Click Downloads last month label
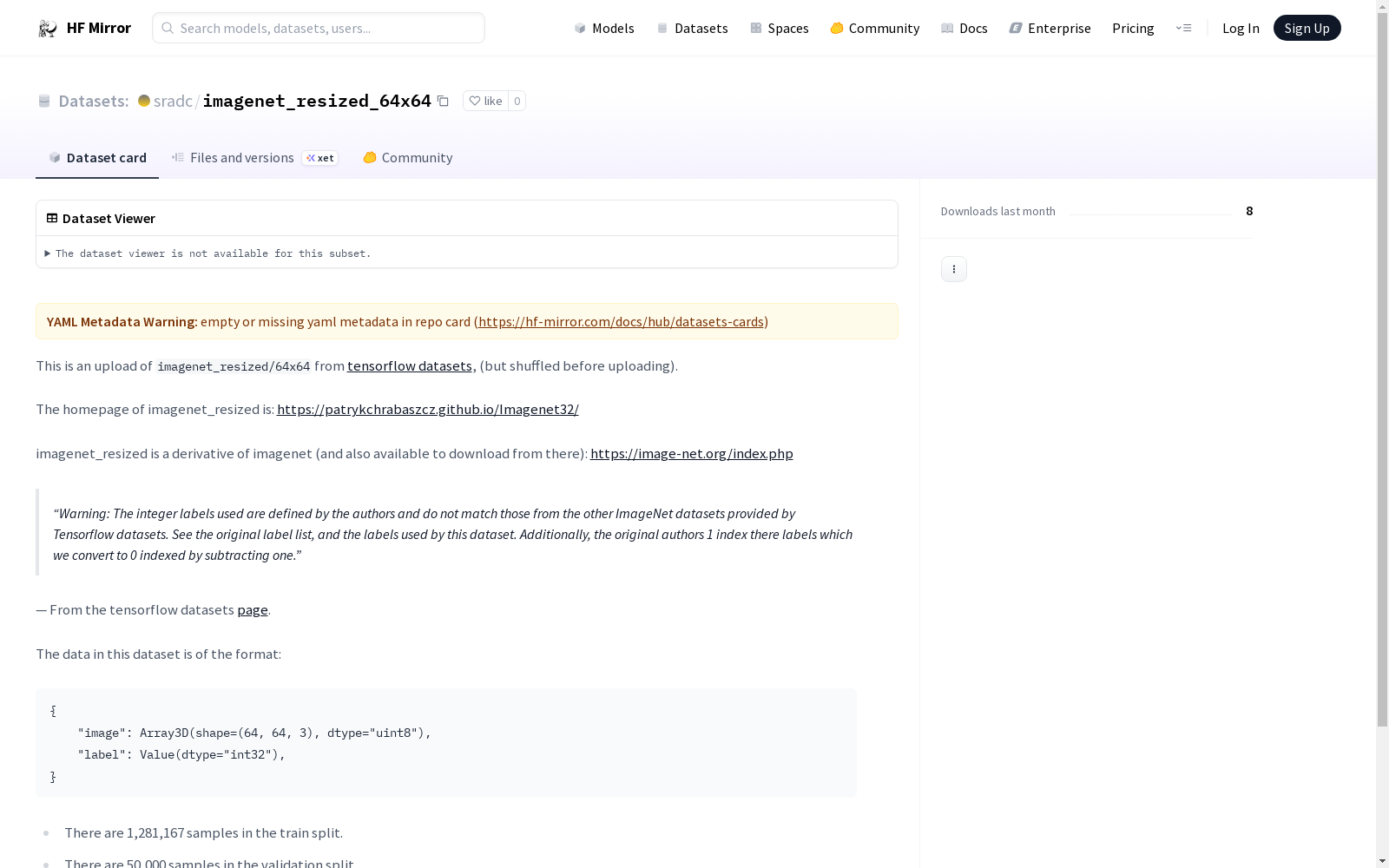 998,211
